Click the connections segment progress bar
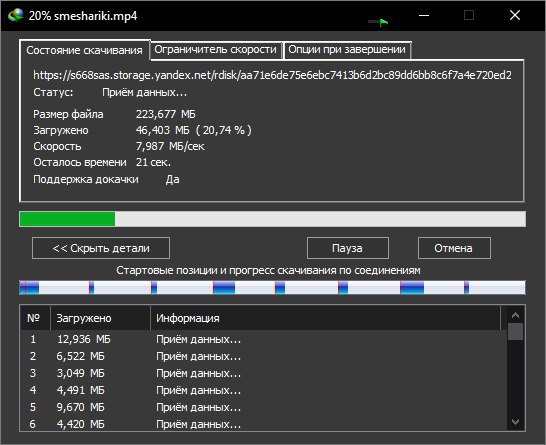The height and width of the screenshot is (445, 546). coord(272,288)
